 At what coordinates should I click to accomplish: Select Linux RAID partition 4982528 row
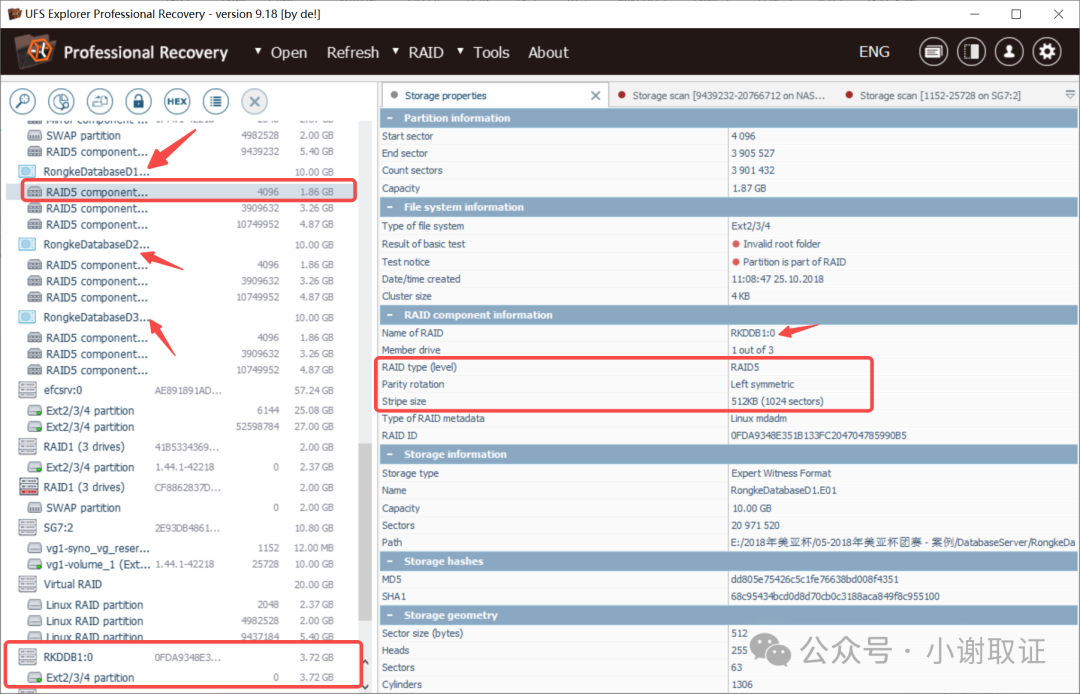[x=181, y=621]
